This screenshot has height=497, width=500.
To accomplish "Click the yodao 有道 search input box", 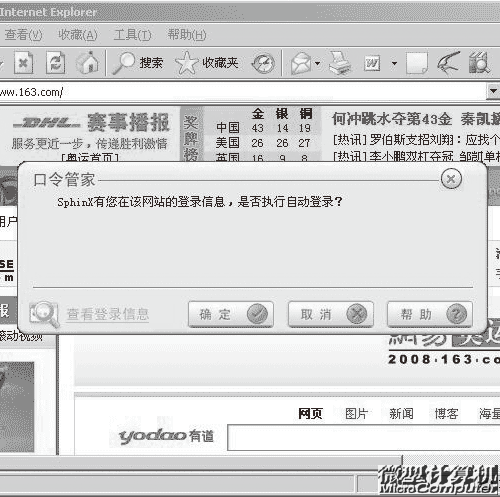I will pos(363,437).
